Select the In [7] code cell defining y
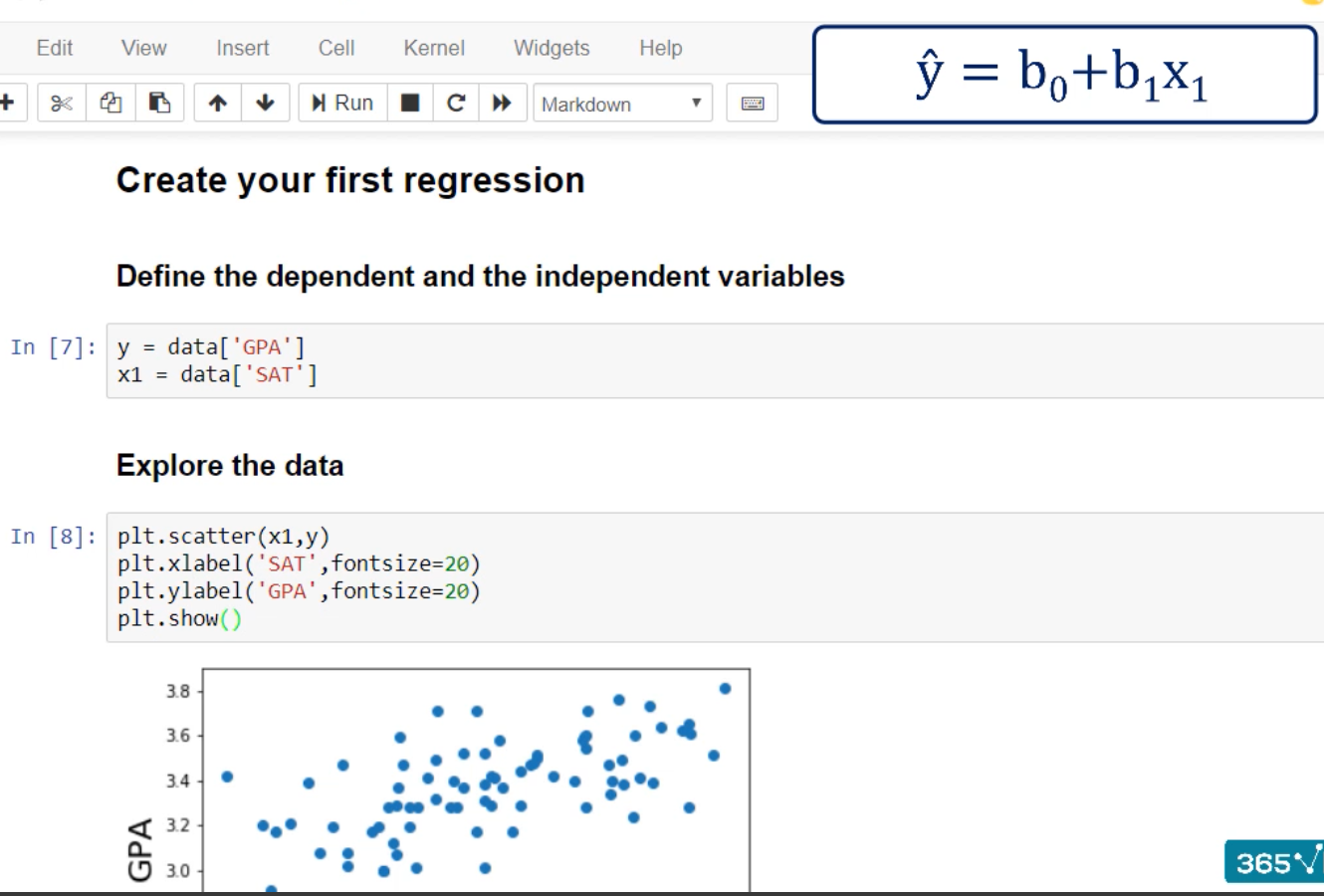 (x=697, y=360)
